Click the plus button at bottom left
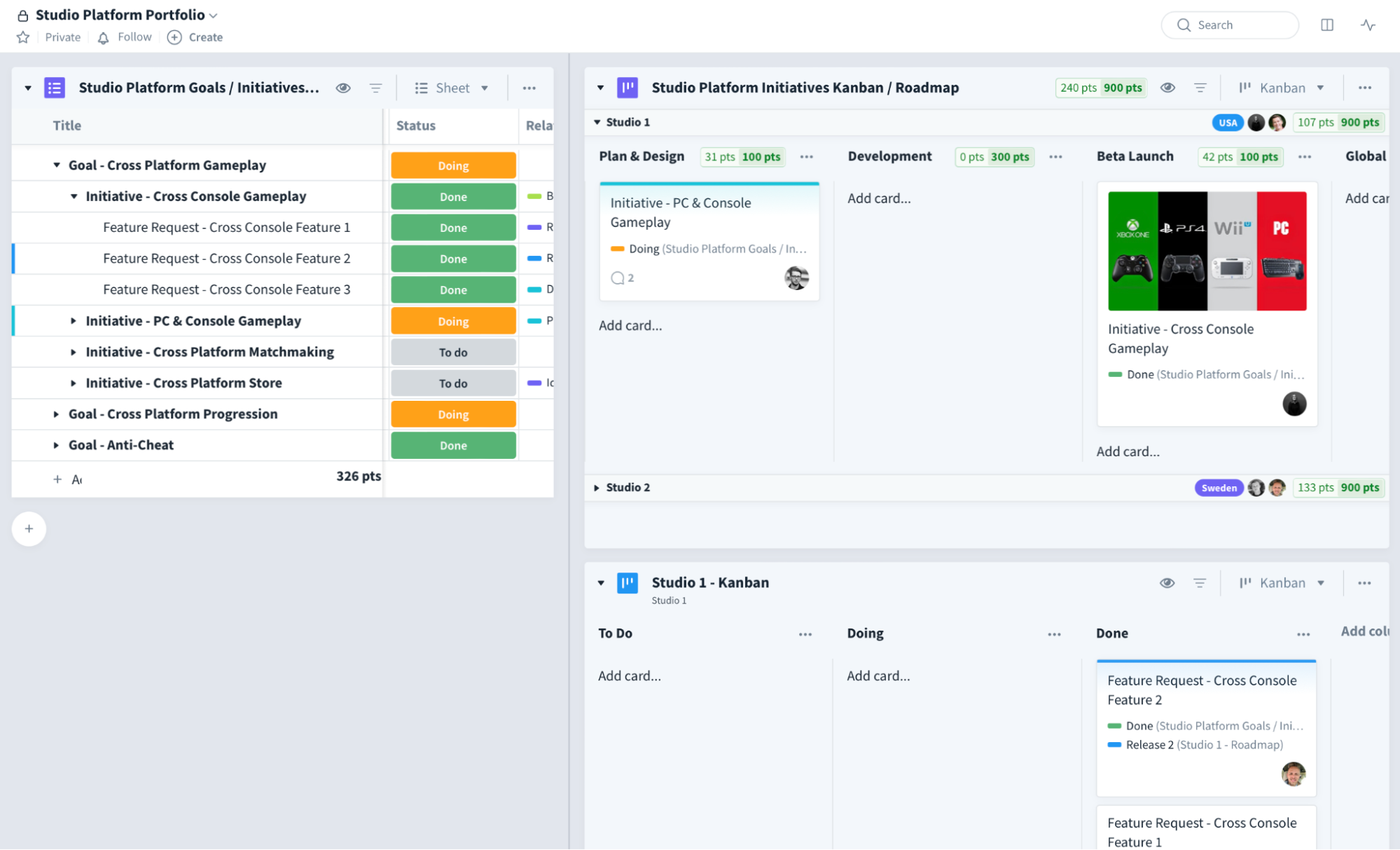The image size is (1400, 850). point(29,529)
